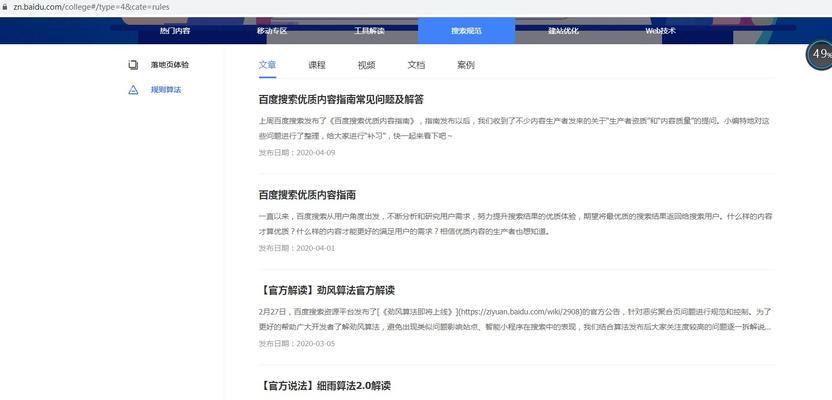
Task: Click the summary starting 上周百度搜索发布了
Action: point(514,128)
